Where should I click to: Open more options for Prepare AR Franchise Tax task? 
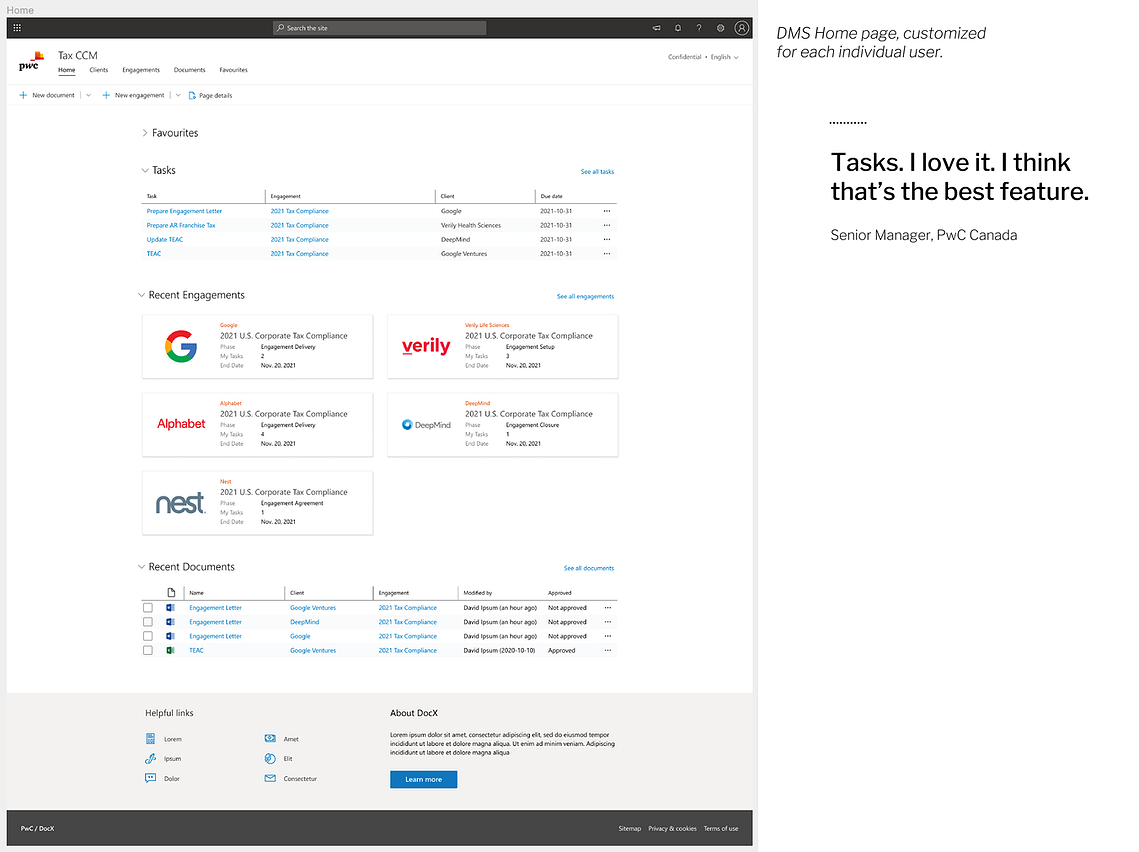(x=607, y=225)
